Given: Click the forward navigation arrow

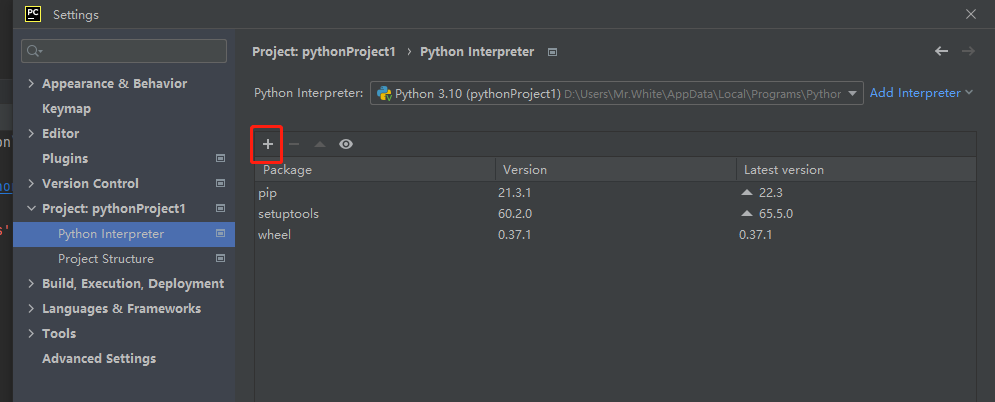Looking at the screenshot, I should [967, 51].
